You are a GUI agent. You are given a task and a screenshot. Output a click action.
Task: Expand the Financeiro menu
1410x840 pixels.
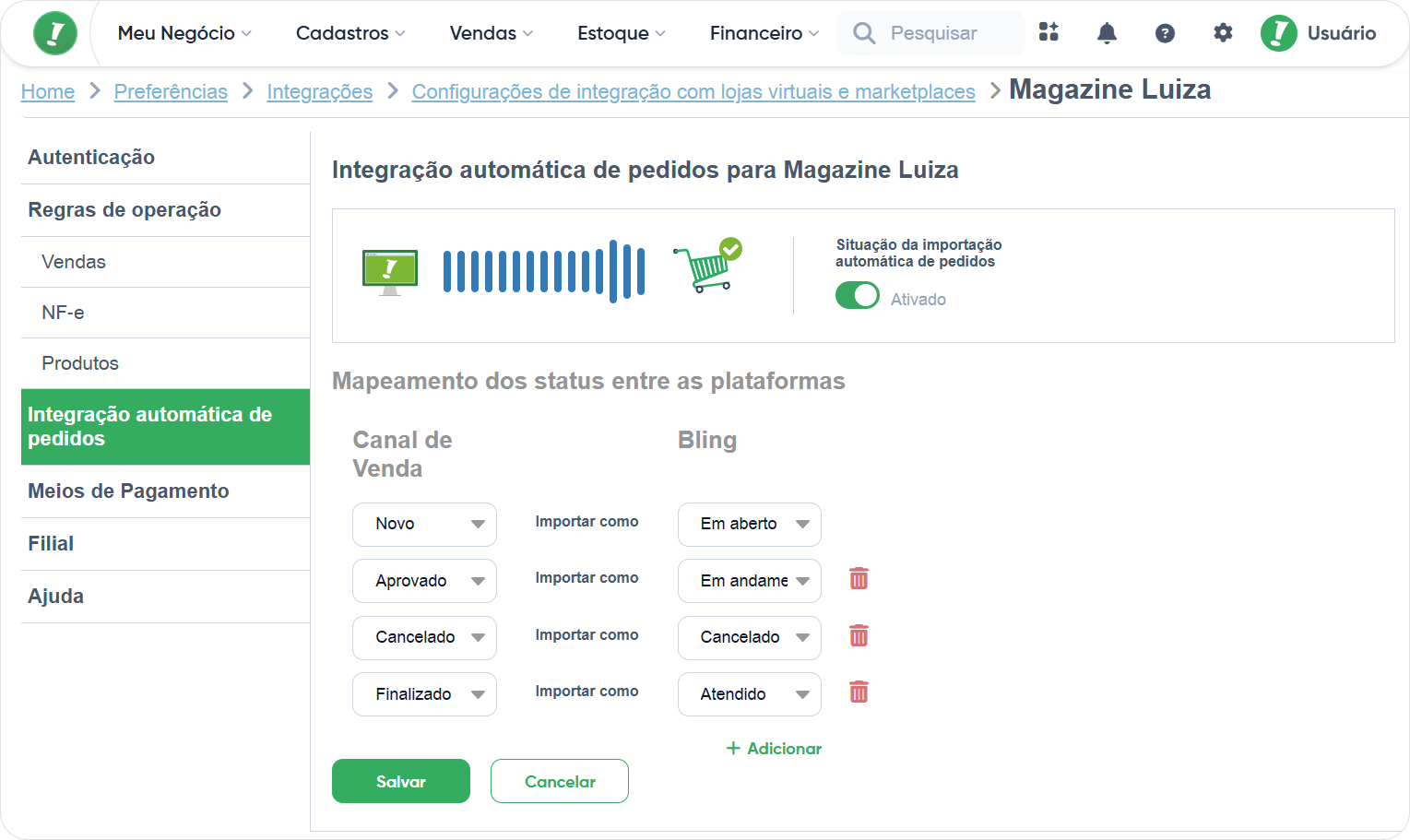(764, 33)
